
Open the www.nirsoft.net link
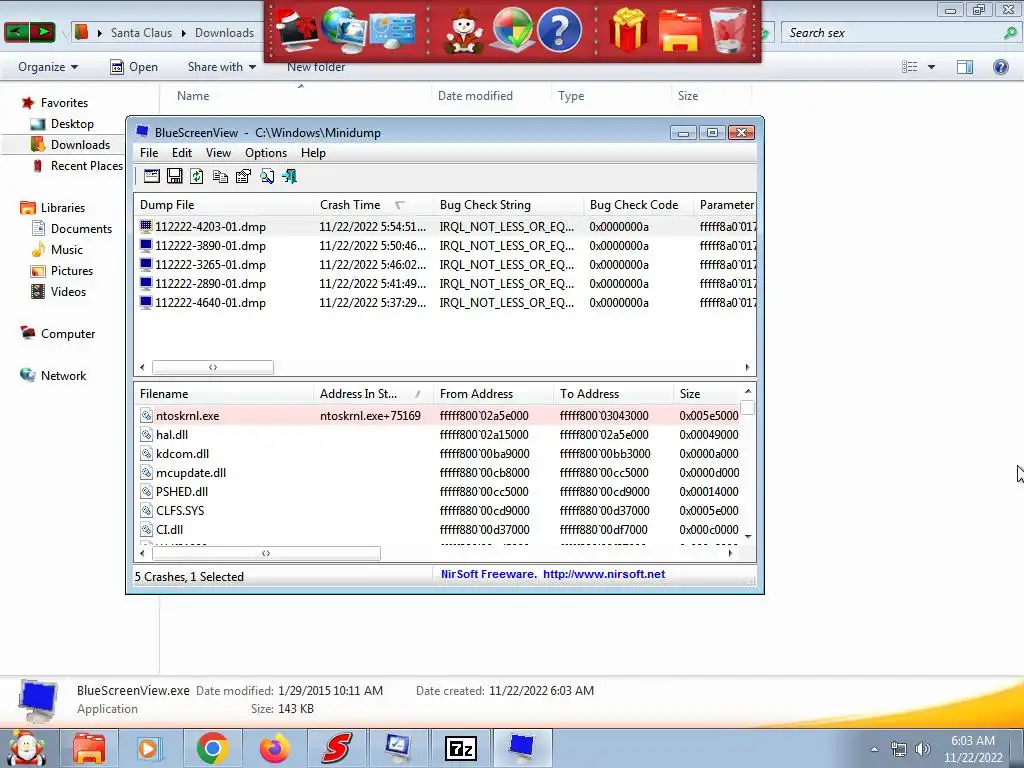click(604, 574)
